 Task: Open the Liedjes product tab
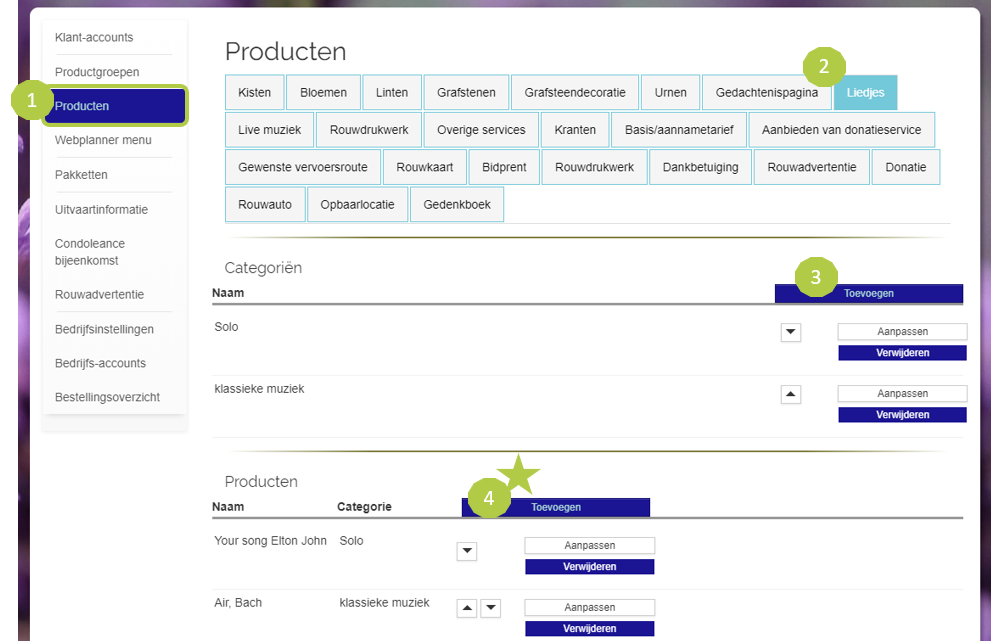click(x=865, y=93)
